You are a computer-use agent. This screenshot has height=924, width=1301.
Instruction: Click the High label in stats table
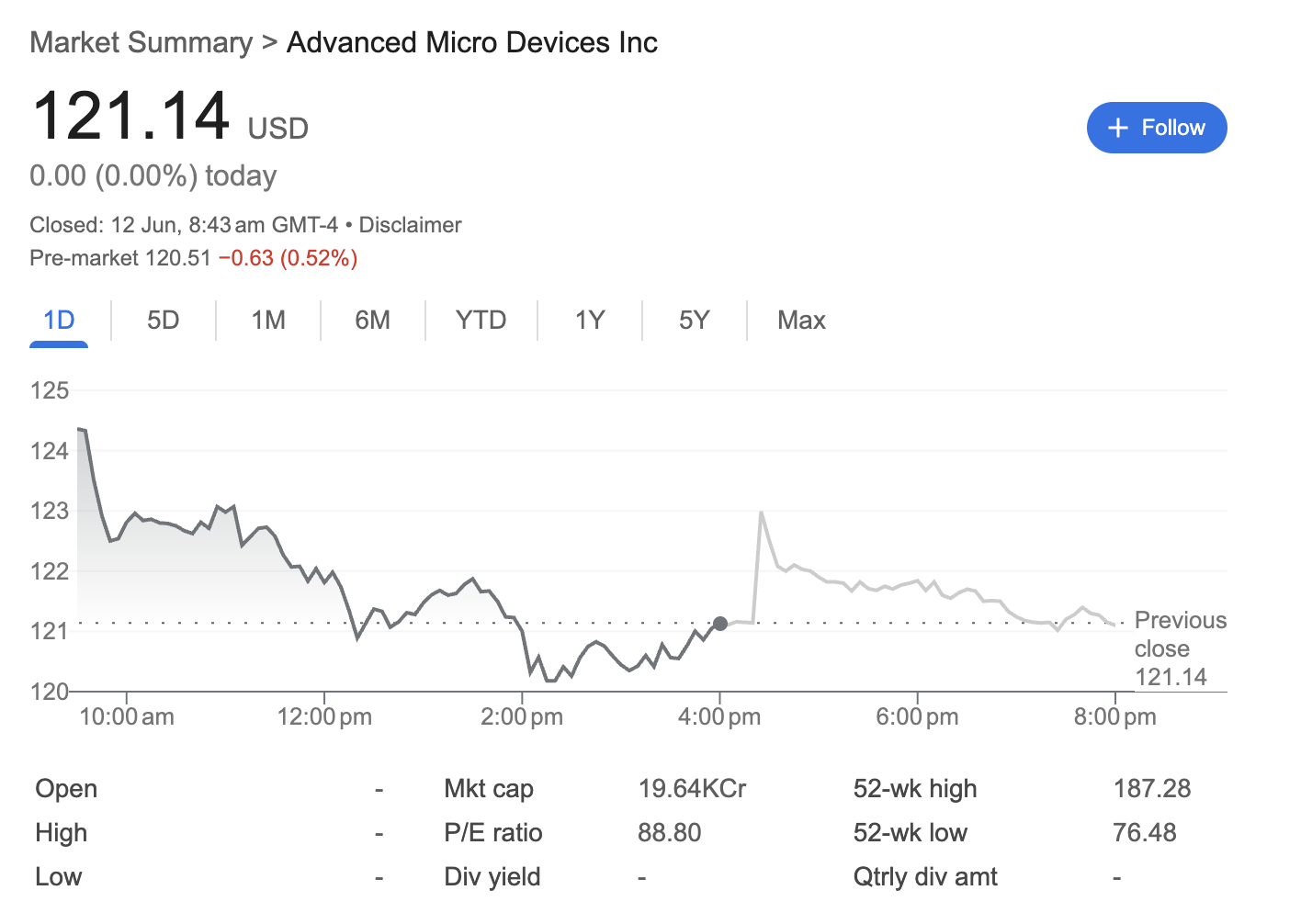click(62, 833)
